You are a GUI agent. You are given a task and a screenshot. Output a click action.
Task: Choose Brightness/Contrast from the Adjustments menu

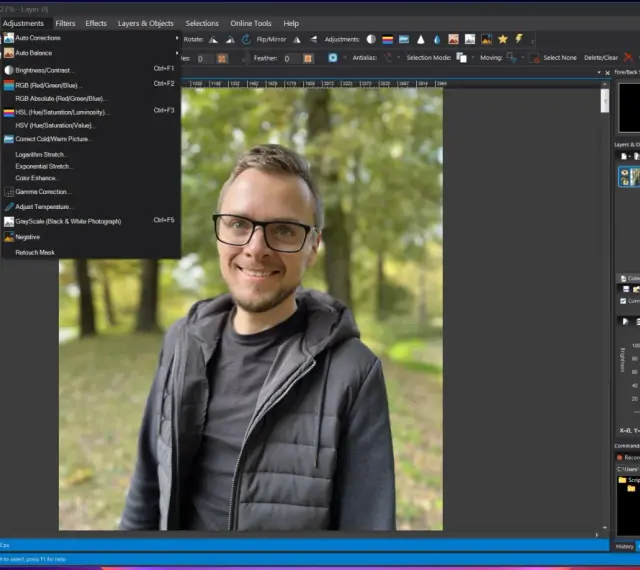point(91,70)
